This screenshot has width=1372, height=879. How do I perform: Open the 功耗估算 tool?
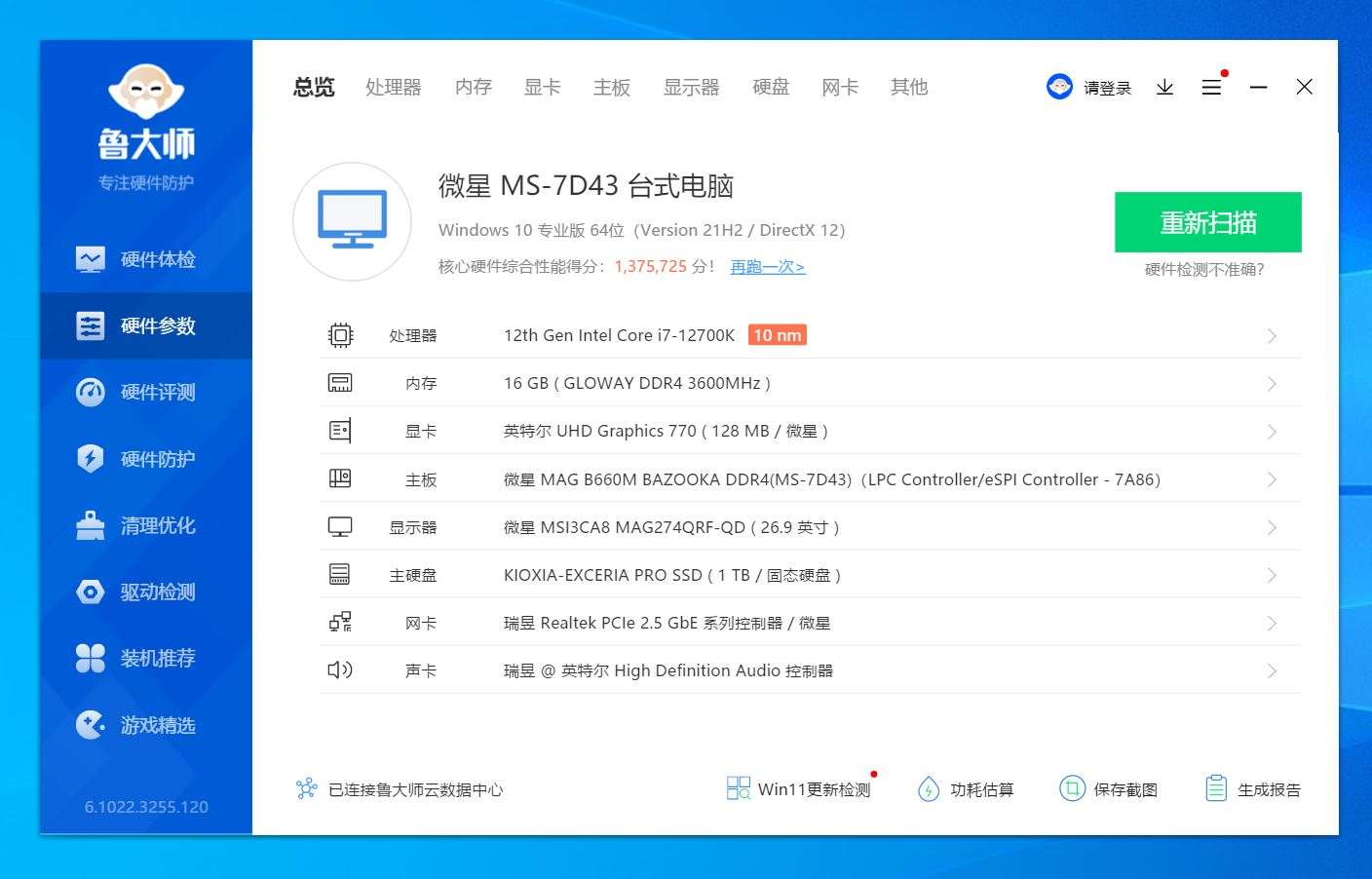tap(966, 789)
